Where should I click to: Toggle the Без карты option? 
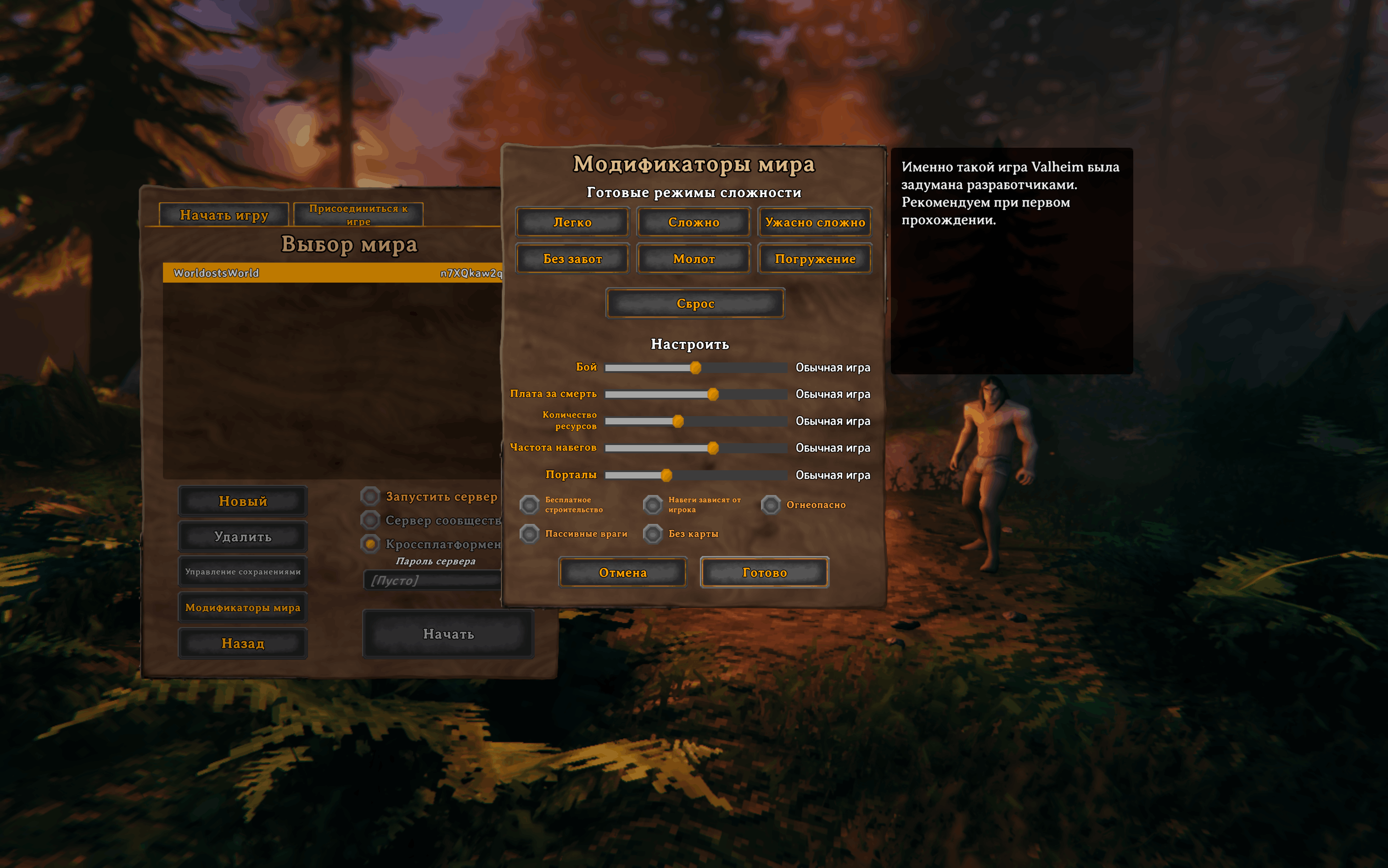point(653,534)
